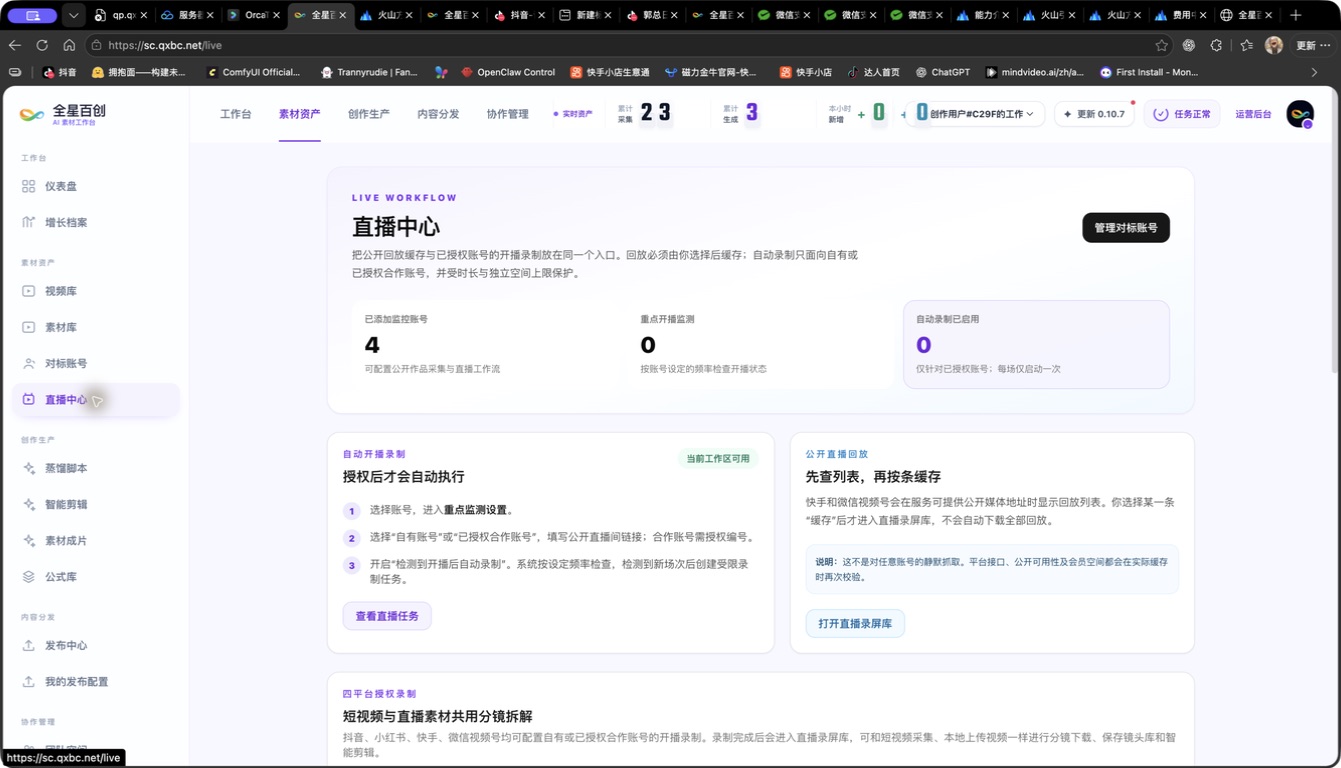The width and height of the screenshot is (1341, 768).
Task: Click the 查看直播任务 button
Action: (387, 616)
